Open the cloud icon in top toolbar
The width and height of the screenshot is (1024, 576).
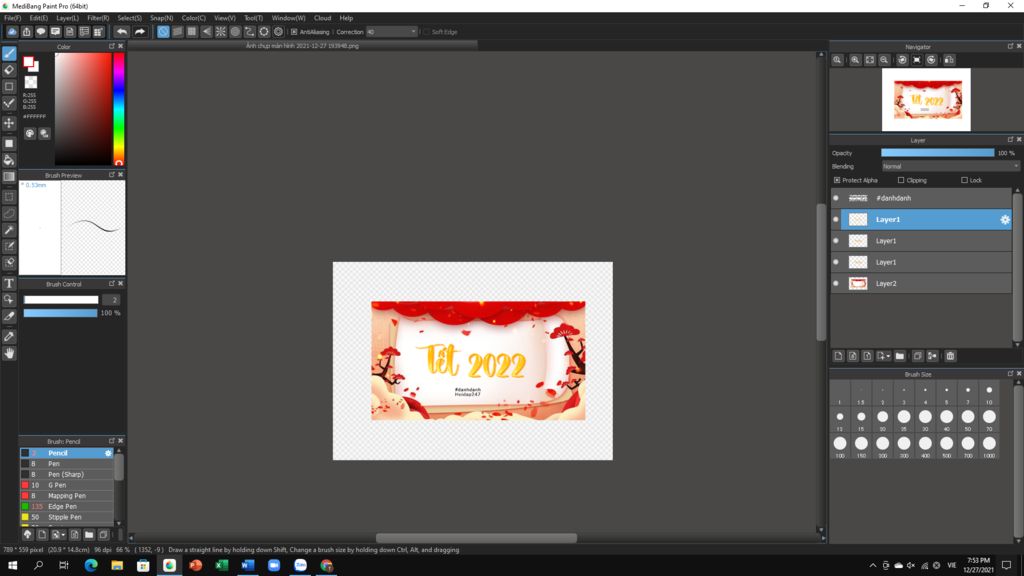click(12, 31)
